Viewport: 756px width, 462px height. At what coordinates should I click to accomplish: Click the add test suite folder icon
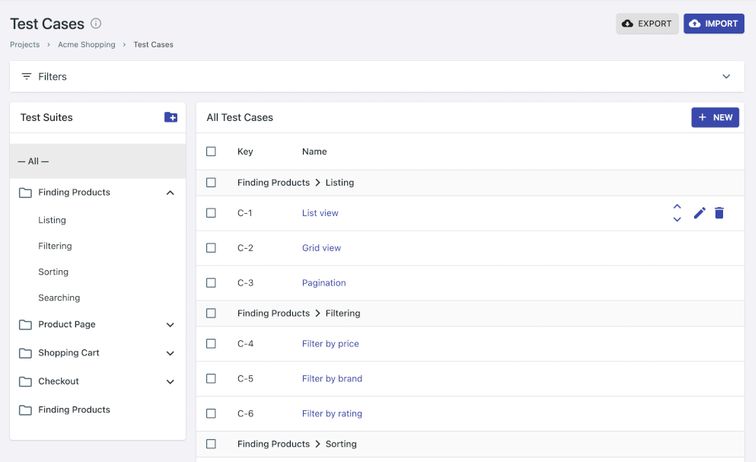tap(170, 117)
